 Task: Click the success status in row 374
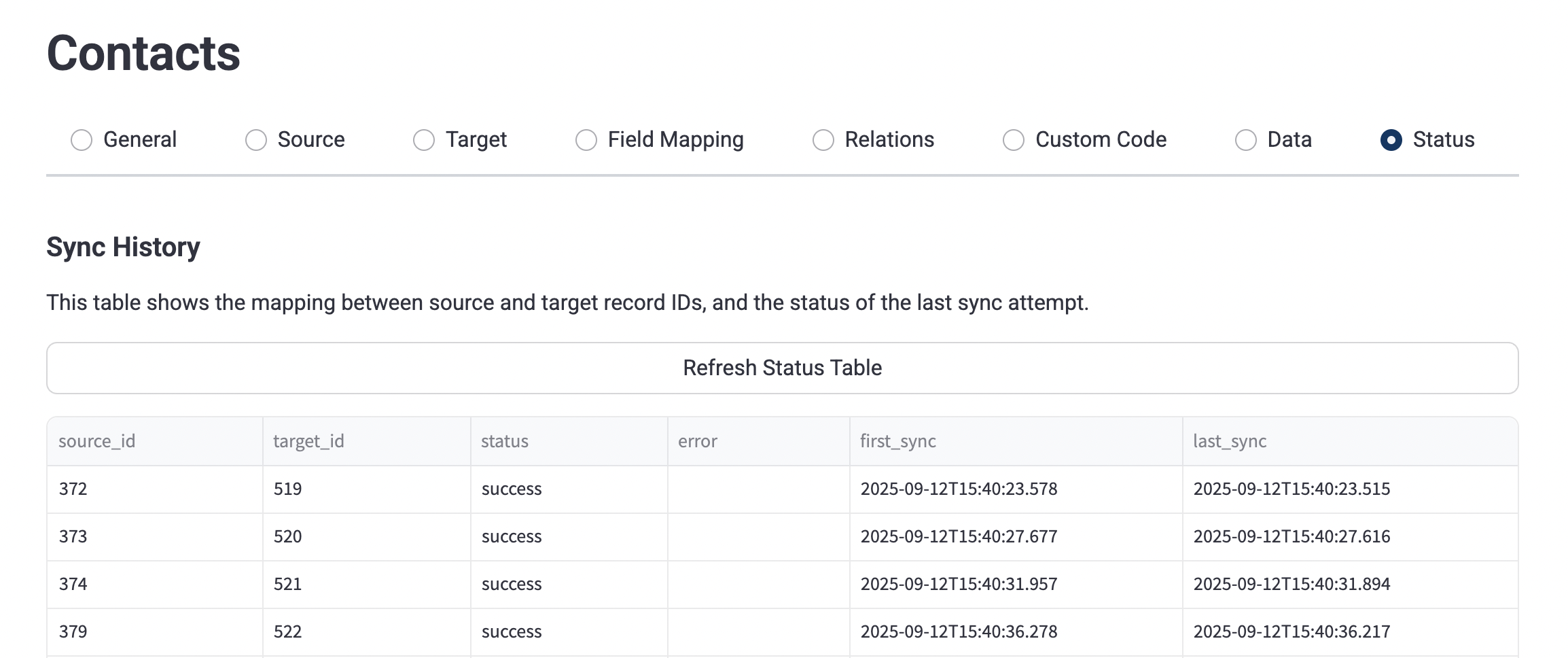[x=569, y=585]
